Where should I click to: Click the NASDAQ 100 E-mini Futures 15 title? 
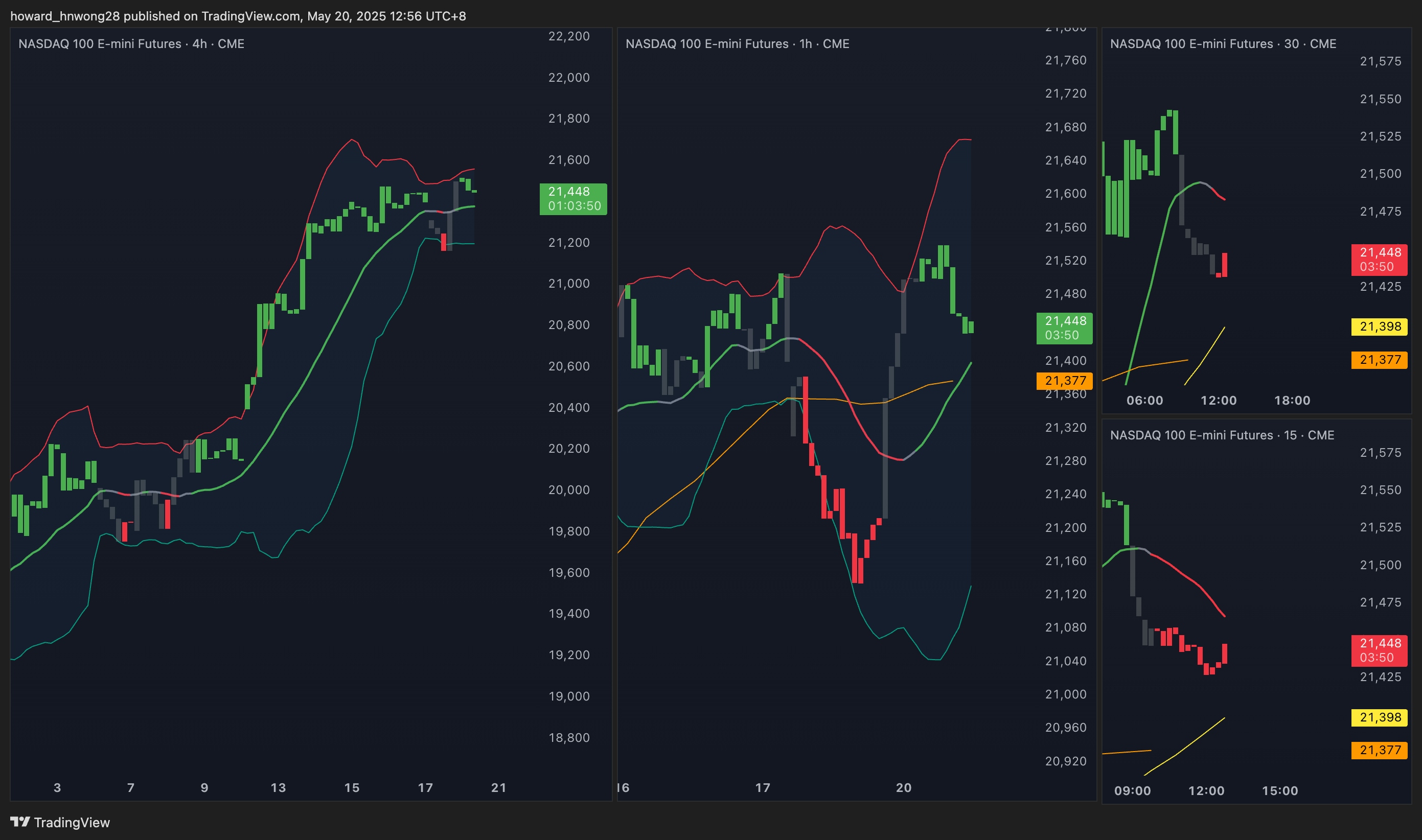pyautogui.click(x=1222, y=435)
